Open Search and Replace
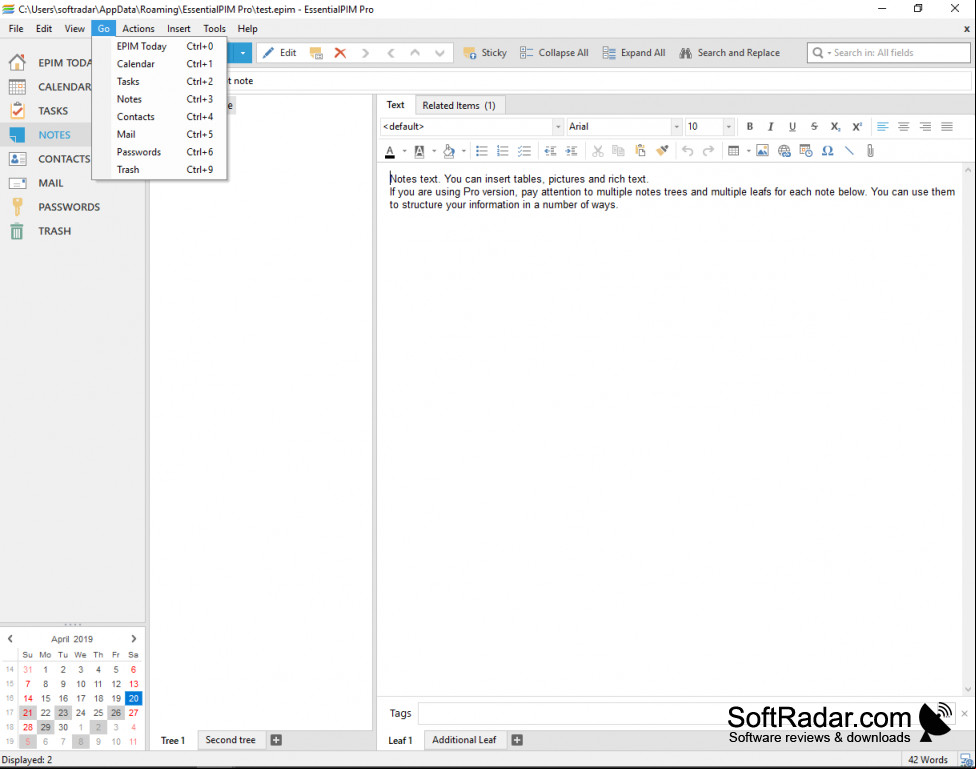The height and width of the screenshot is (769, 976). (x=730, y=53)
